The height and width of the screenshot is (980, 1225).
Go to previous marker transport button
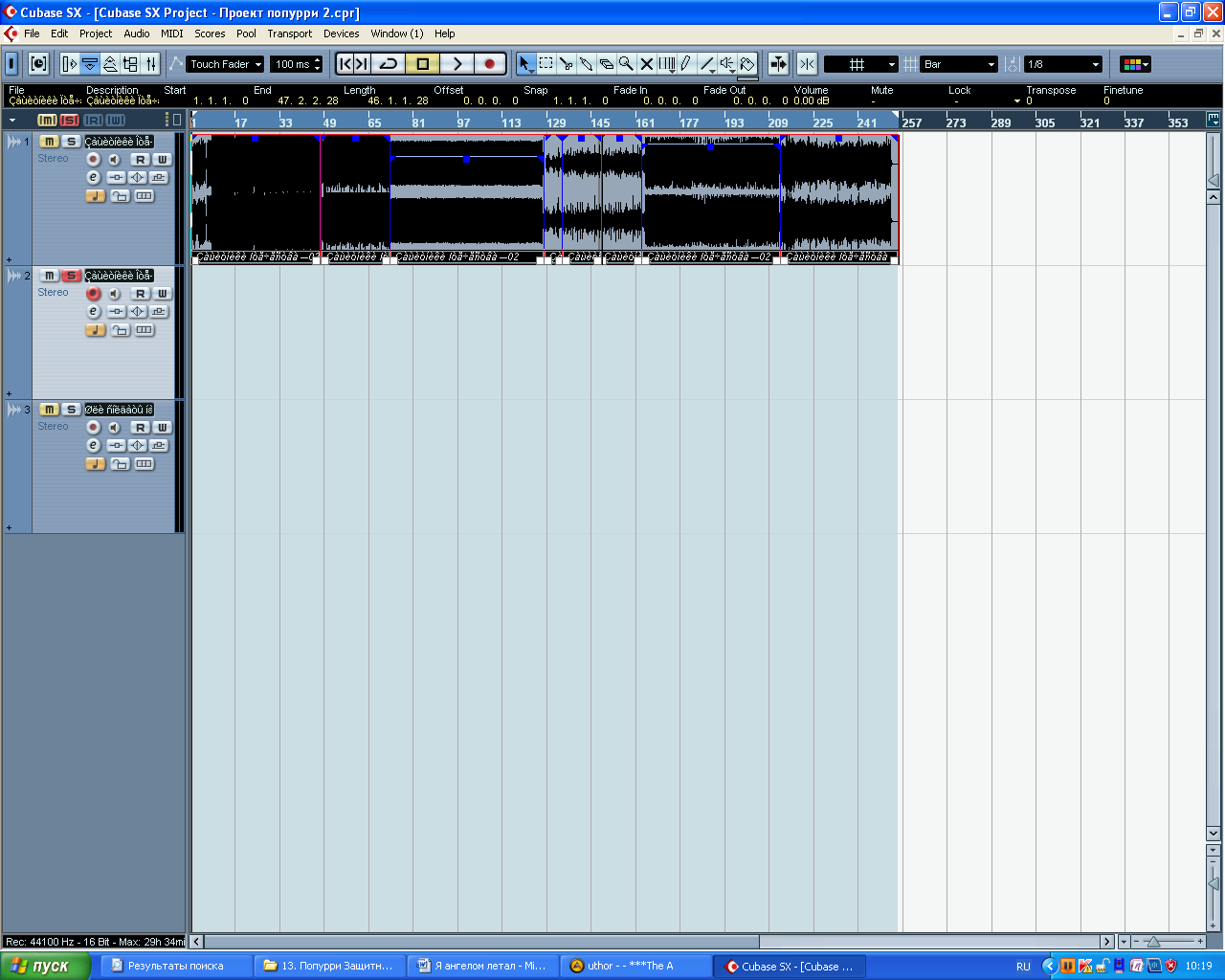345,64
